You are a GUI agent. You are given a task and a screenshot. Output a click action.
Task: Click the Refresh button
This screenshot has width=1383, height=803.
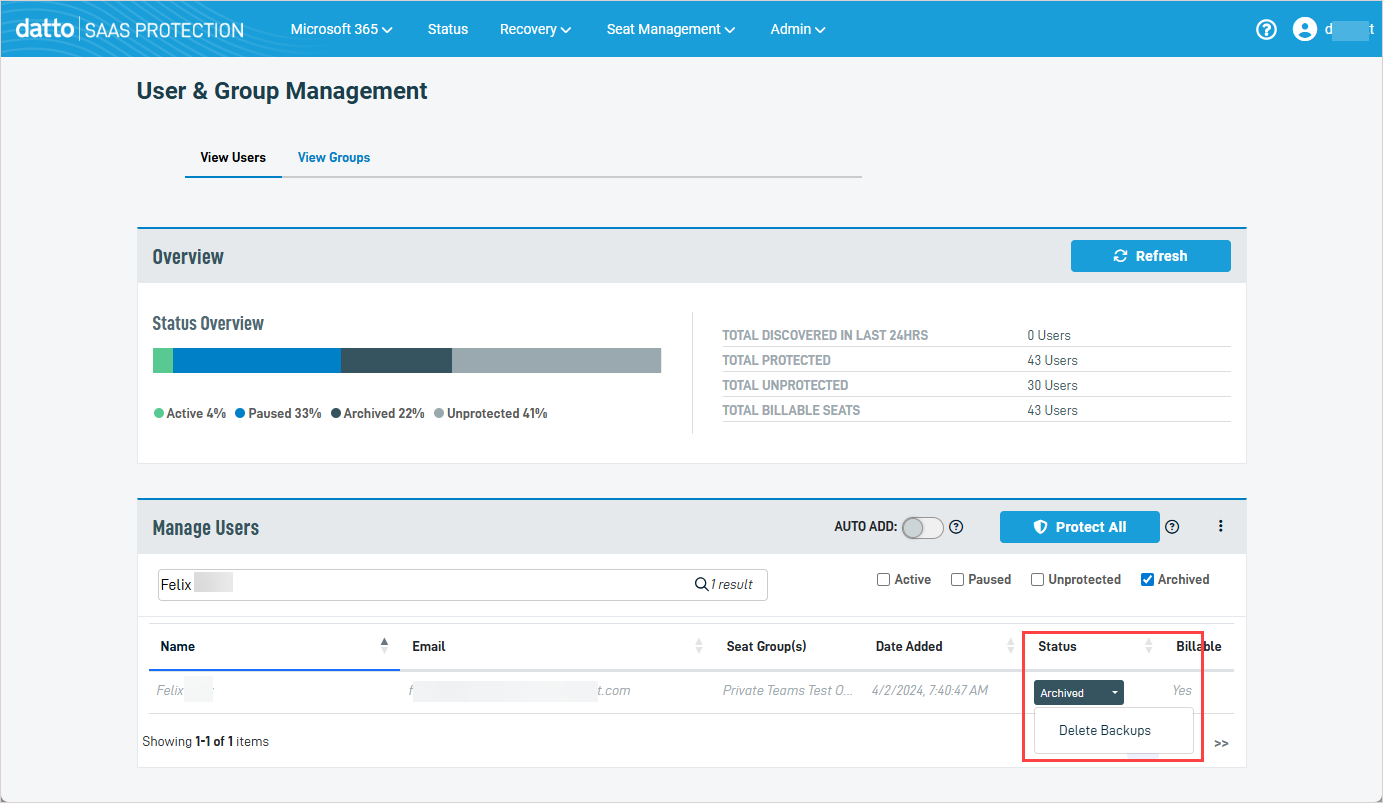(x=1150, y=256)
